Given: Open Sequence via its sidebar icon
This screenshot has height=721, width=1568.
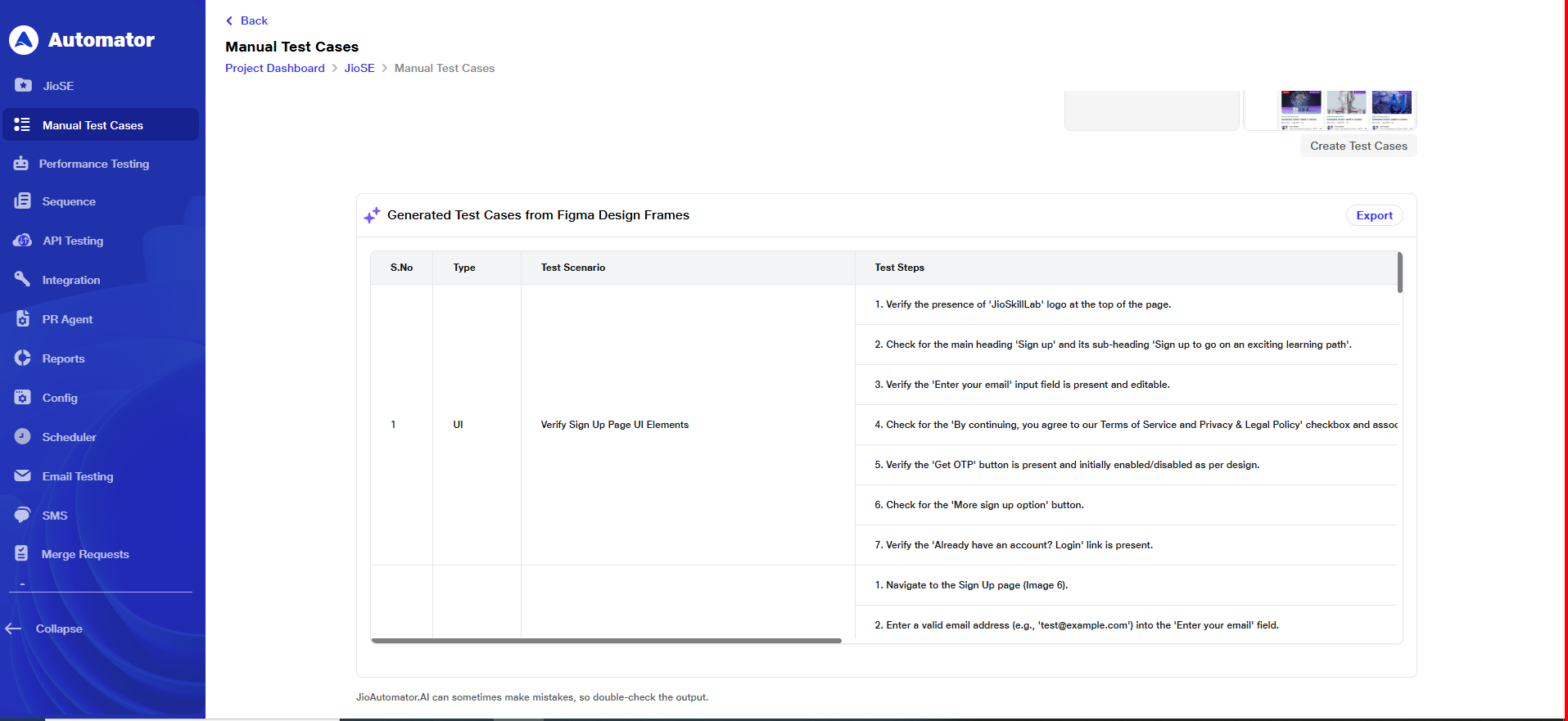Looking at the screenshot, I should pos(23,201).
